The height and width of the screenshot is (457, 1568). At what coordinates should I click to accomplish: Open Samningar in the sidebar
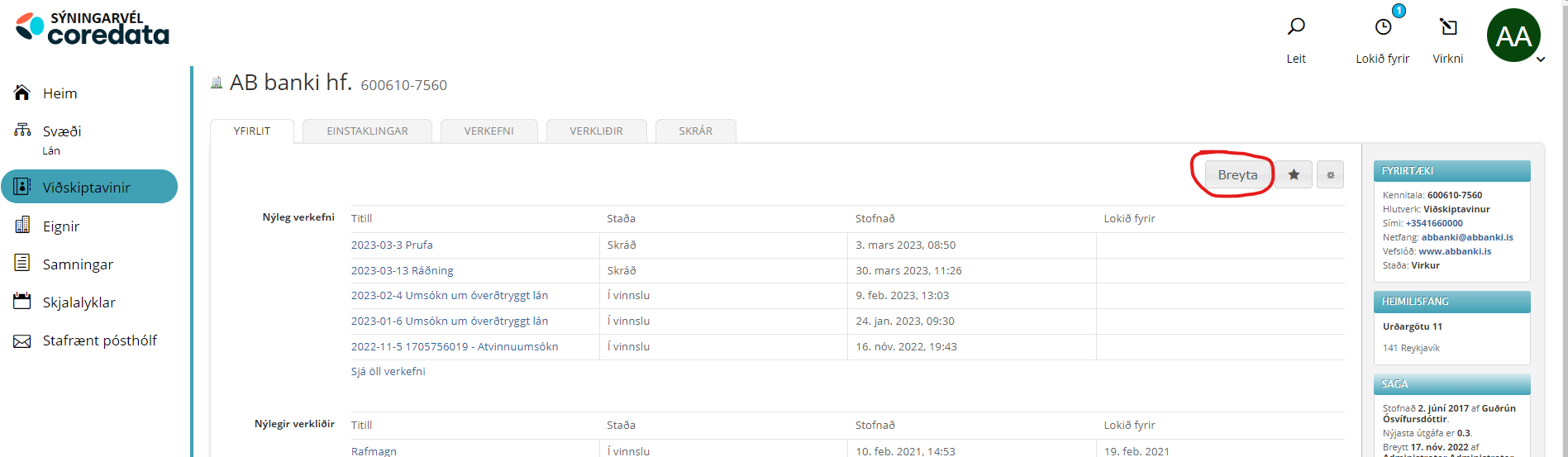point(78,264)
